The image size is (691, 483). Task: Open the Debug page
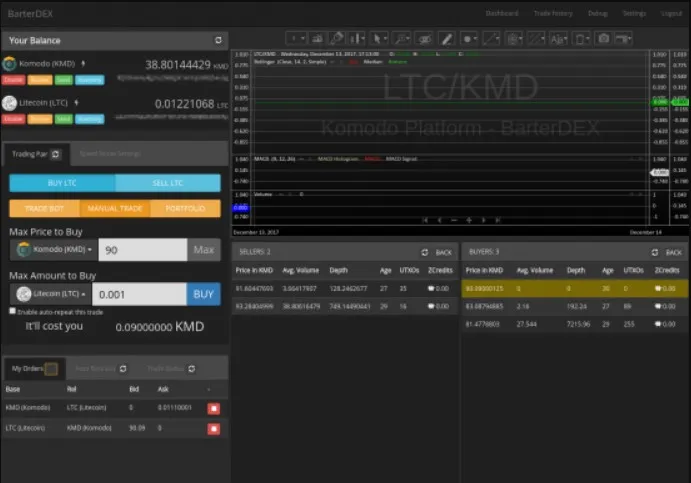[598, 13]
